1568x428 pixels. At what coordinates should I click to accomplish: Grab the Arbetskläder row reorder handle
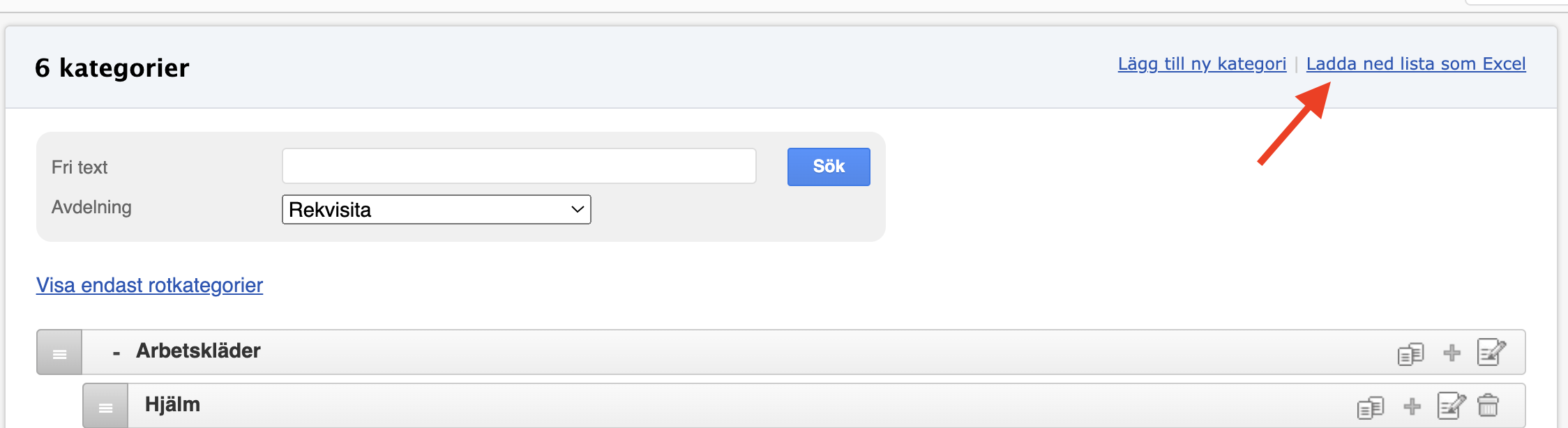tap(60, 353)
